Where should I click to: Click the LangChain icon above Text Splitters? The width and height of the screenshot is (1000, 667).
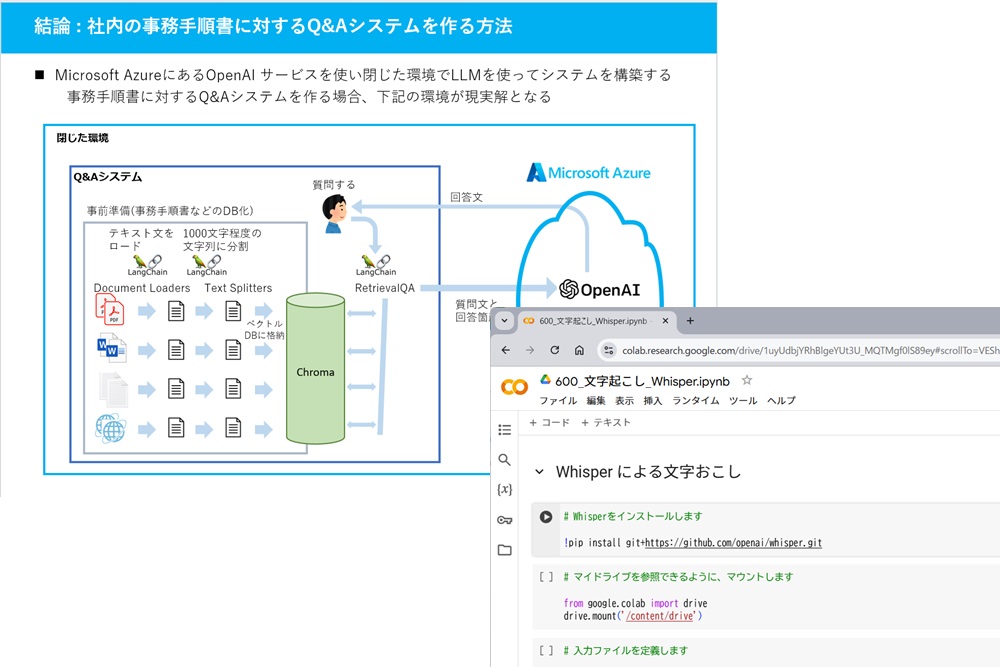[207, 265]
